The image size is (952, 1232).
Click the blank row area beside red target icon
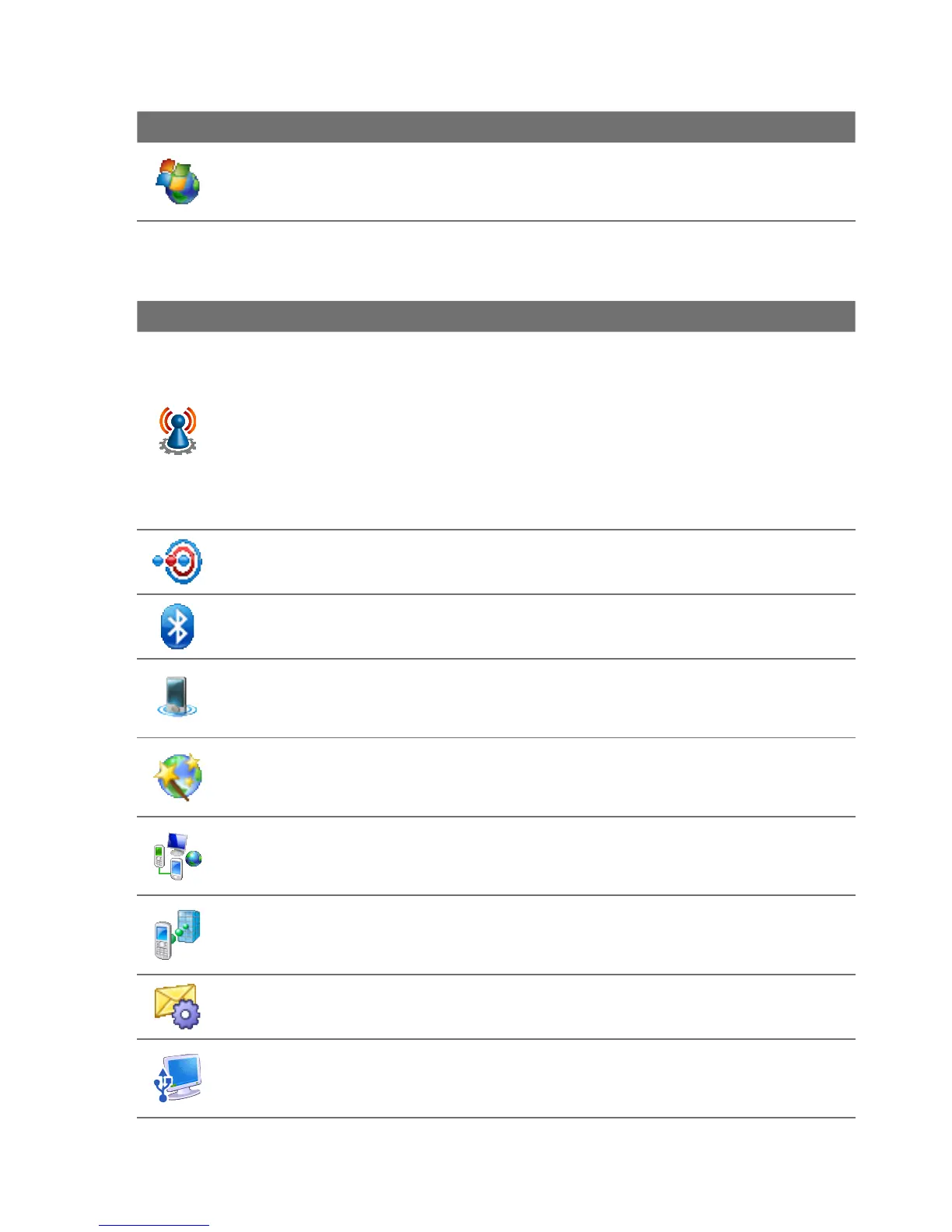[x=529, y=562]
